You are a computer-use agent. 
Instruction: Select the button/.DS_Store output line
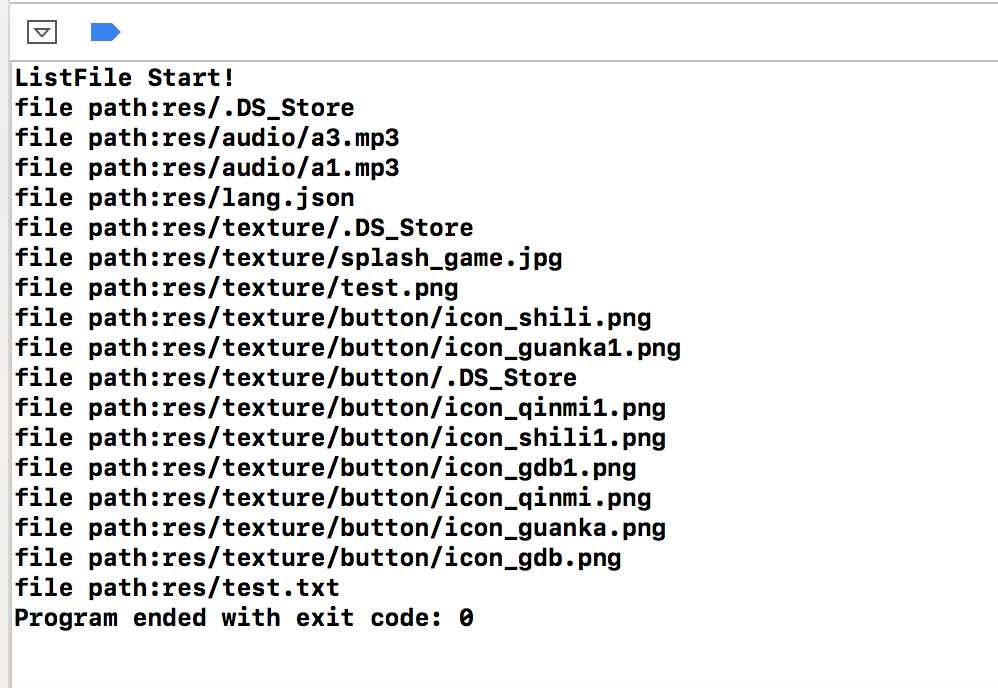296,377
